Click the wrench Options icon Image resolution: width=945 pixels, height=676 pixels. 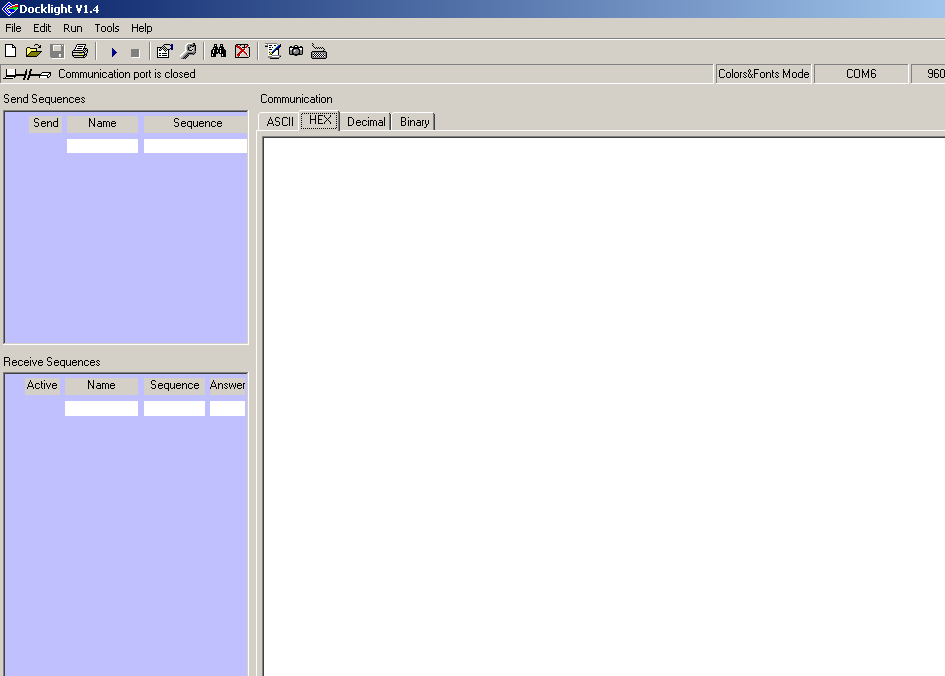[x=189, y=51]
